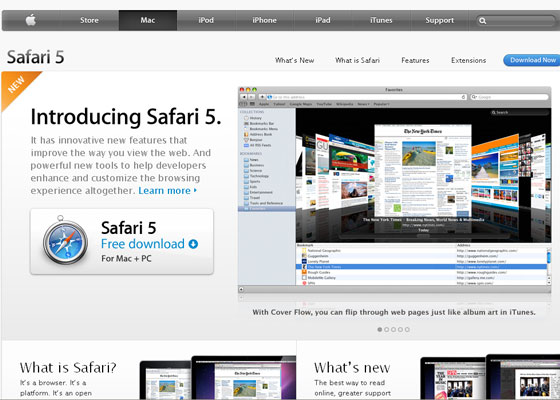Select the third carousel dot

point(393,329)
